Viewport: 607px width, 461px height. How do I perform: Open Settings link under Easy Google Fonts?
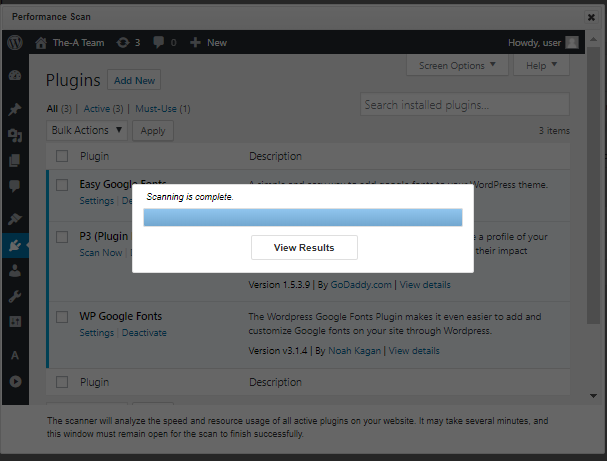point(97,201)
